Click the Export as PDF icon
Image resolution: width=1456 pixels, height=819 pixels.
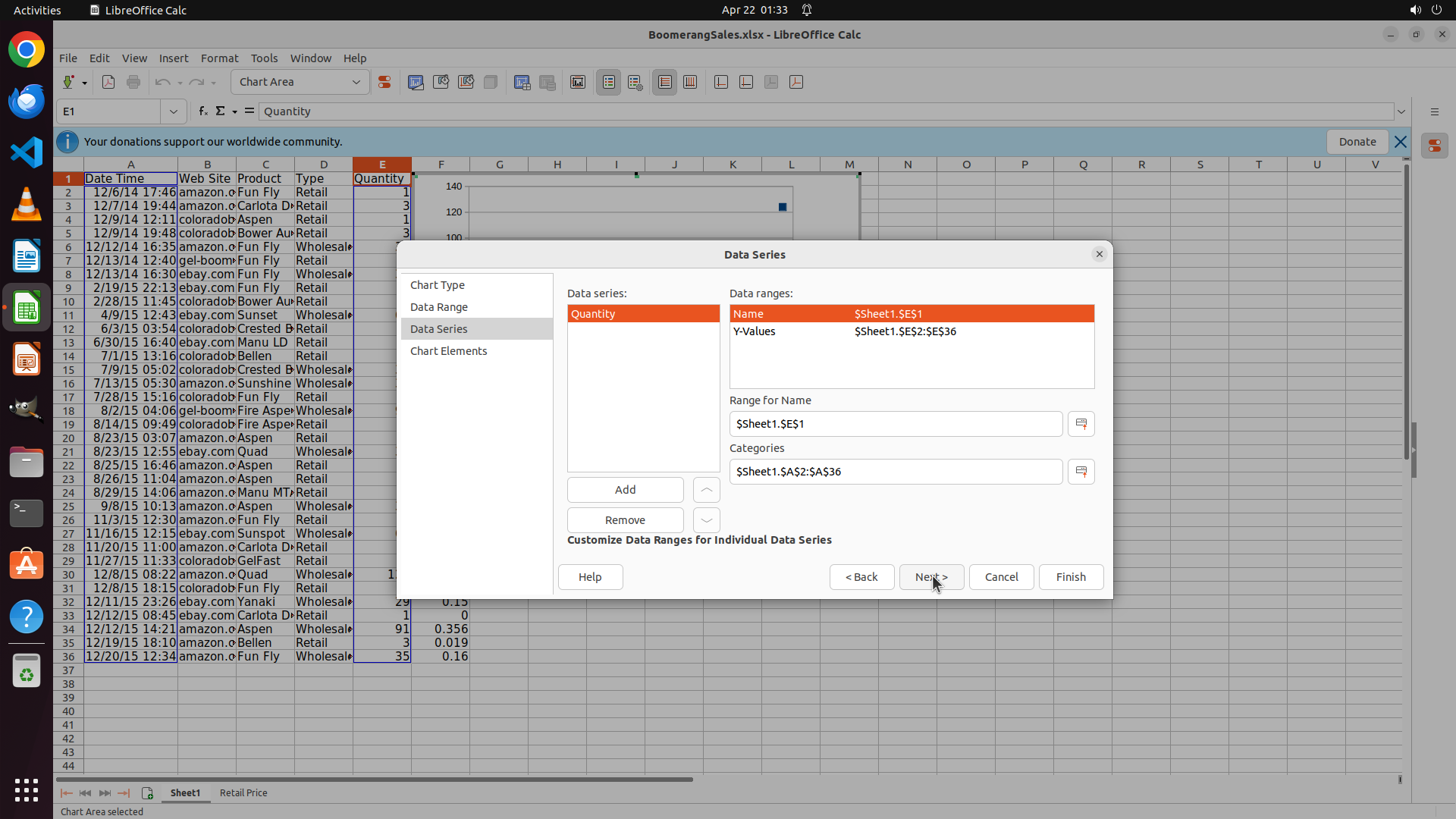pyautogui.click(x=108, y=82)
